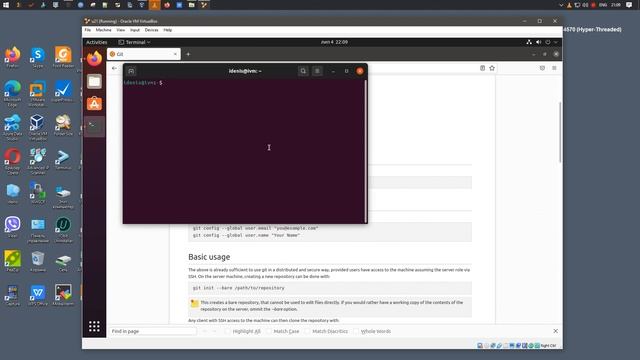
Task: Open Firefox from the Ubuntu dock
Action: (x=94, y=59)
